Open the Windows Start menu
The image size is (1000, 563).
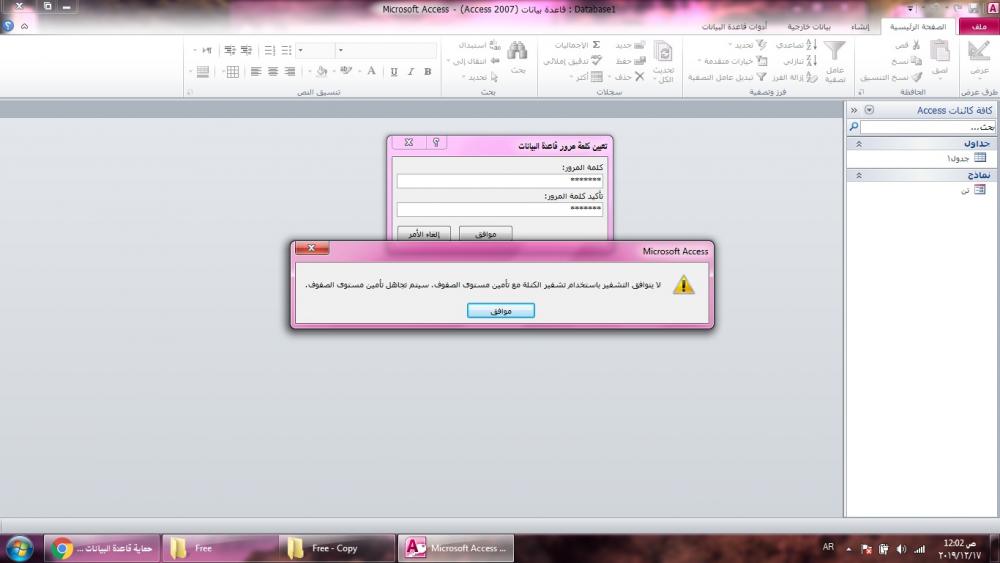[x=19, y=548]
